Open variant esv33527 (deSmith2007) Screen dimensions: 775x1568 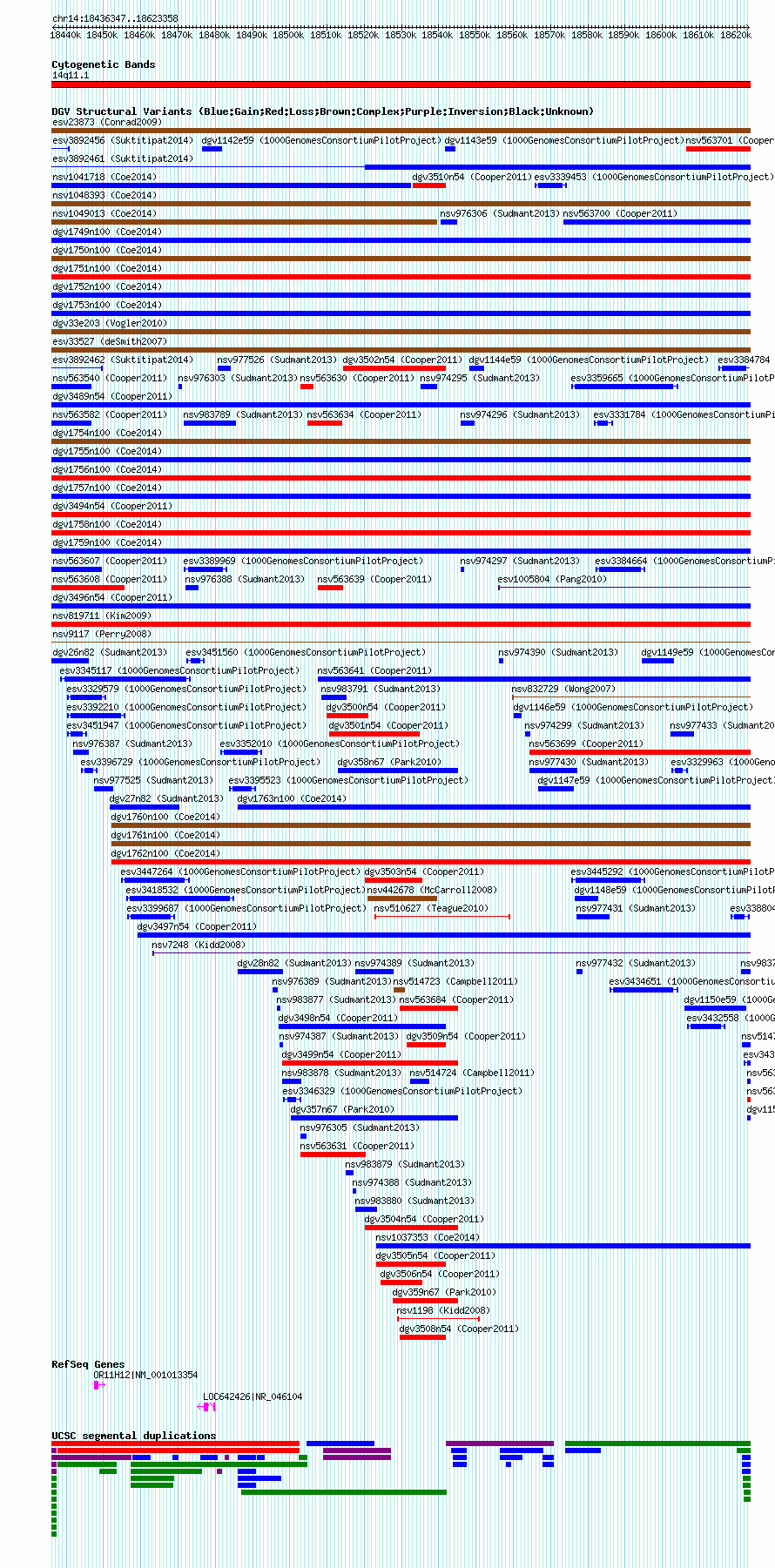[x=110, y=341]
